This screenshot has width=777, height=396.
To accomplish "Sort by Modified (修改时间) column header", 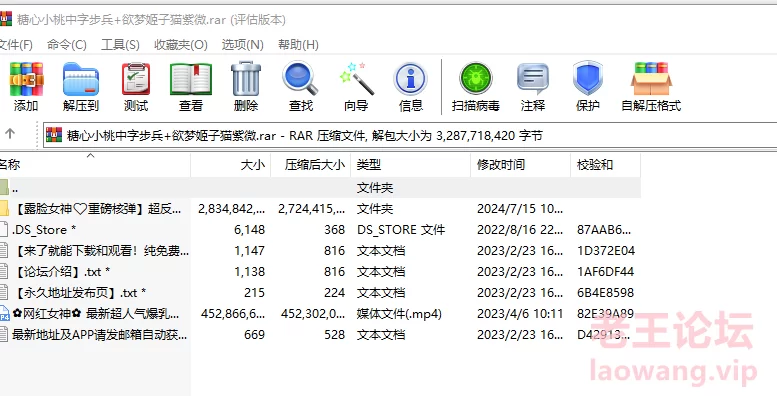I will (520, 165).
